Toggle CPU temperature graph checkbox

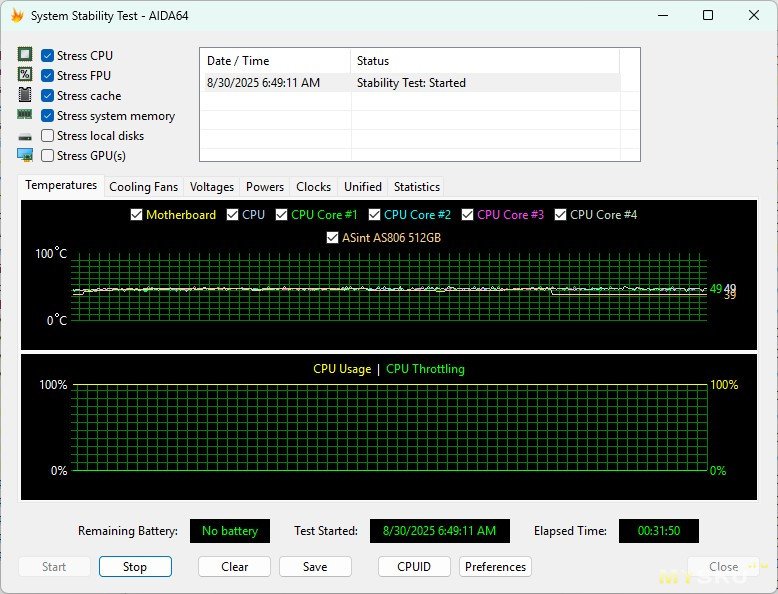tap(232, 214)
